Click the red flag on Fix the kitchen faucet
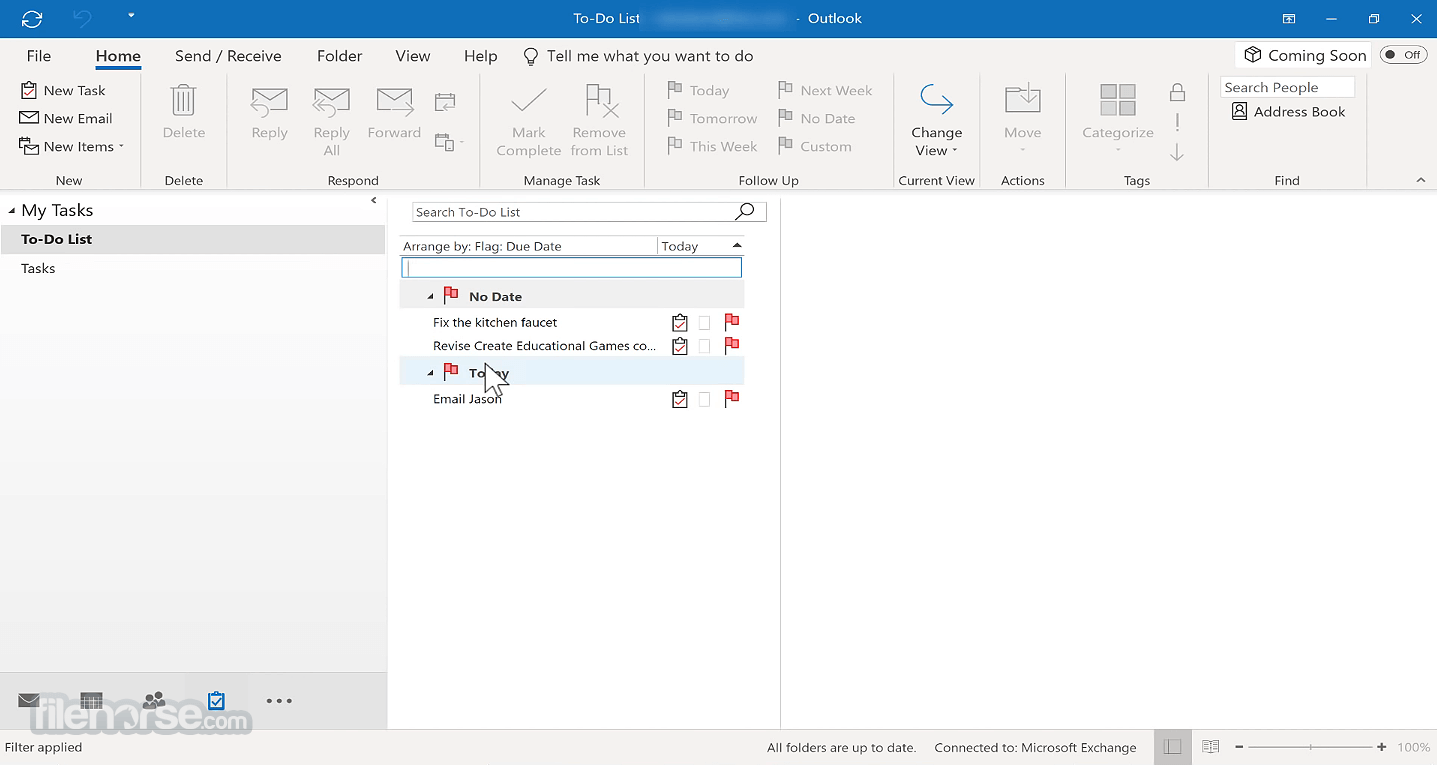Screen dimensions: 1437x765 pyautogui.click(x=732, y=321)
